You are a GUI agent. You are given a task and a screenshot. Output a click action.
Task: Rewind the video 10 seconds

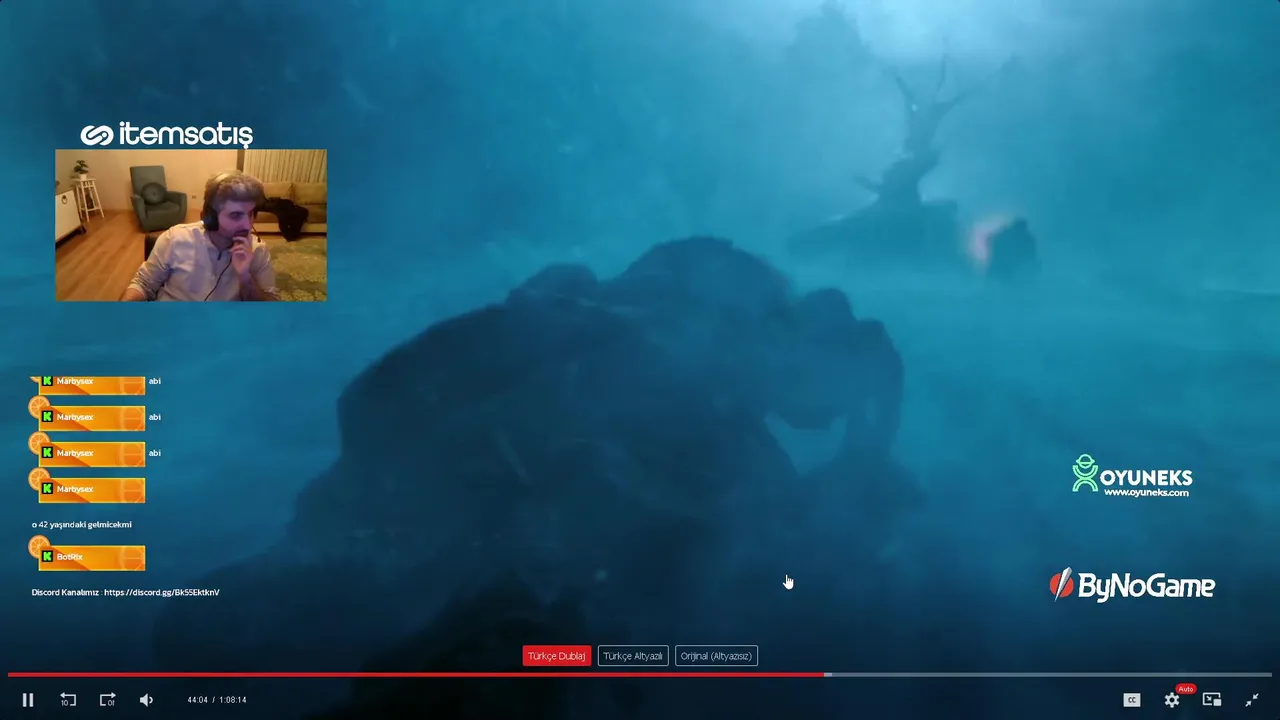coord(68,700)
